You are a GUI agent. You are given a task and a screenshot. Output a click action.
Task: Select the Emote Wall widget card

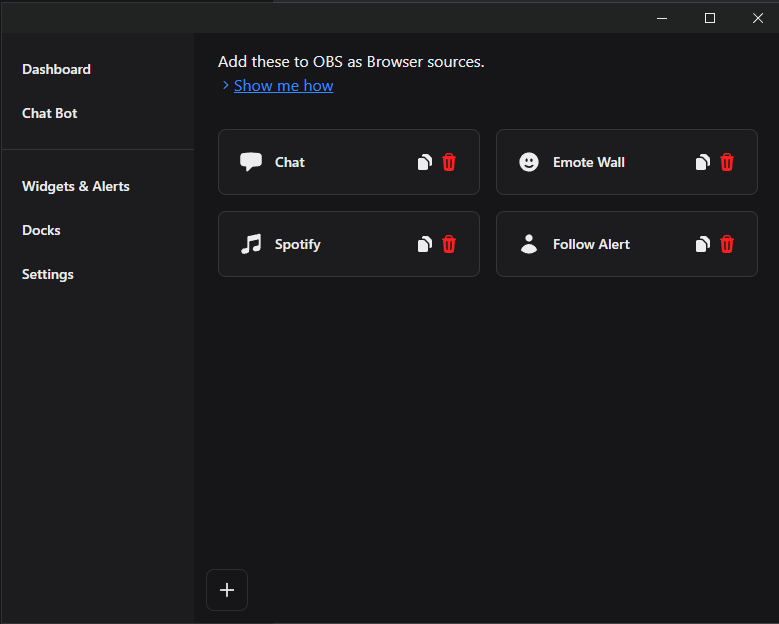click(590, 162)
